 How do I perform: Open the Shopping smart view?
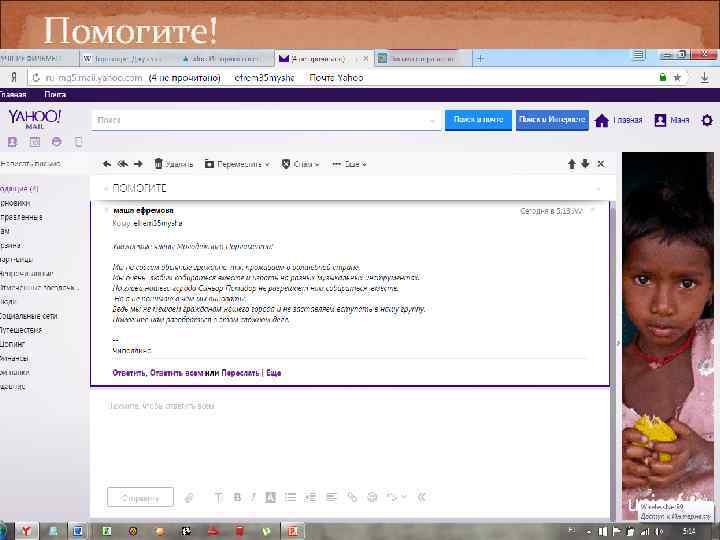[x=13, y=344]
